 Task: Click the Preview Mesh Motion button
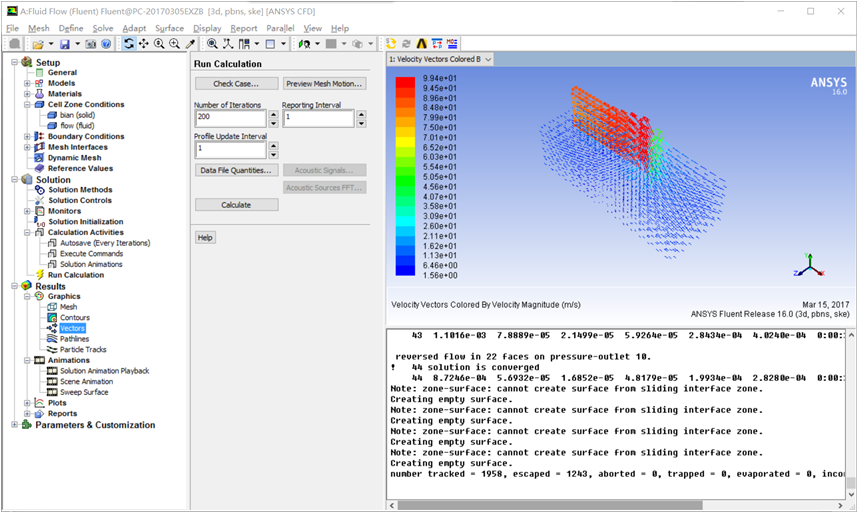pyautogui.click(x=324, y=84)
